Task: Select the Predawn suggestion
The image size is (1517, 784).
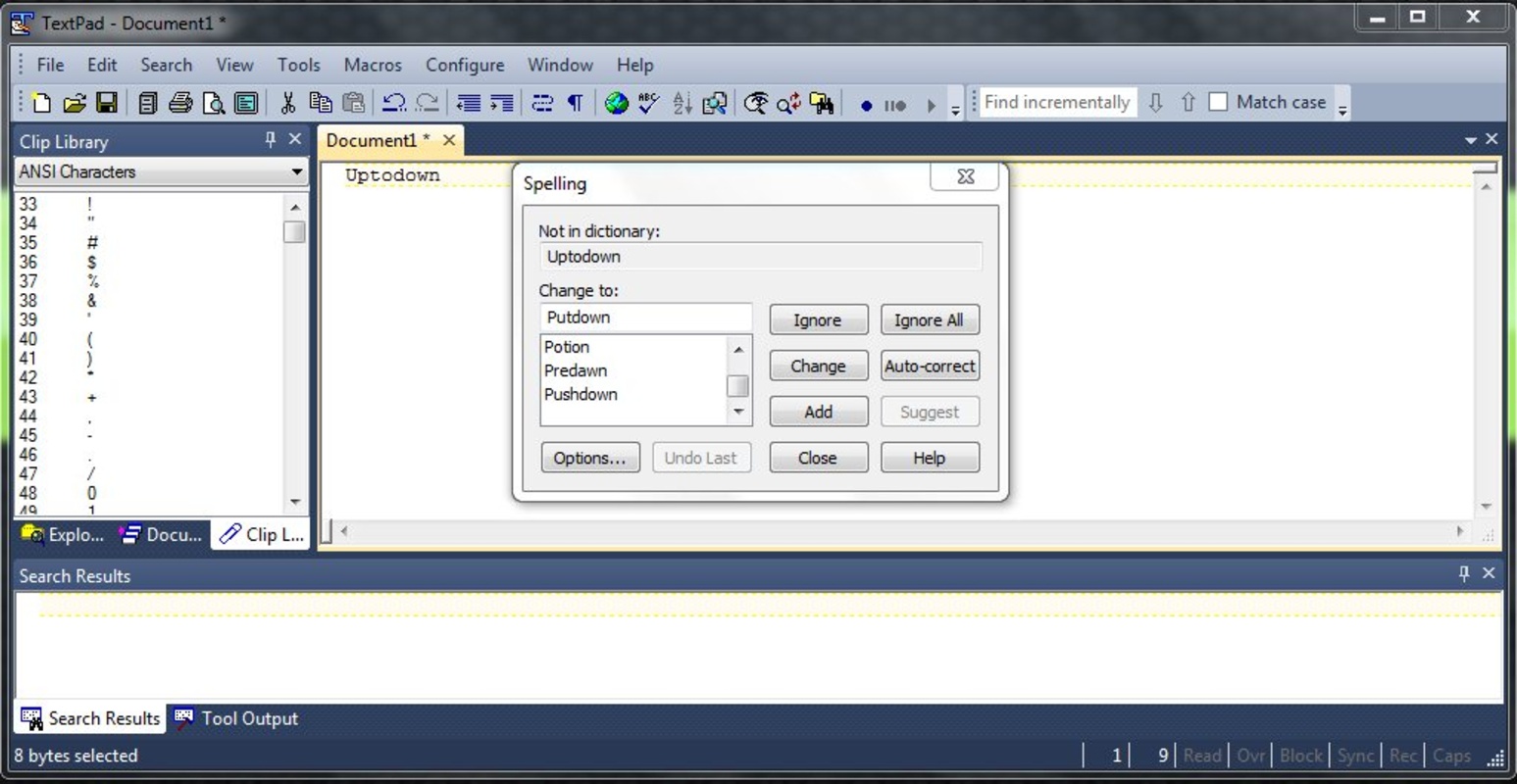Action: [576, 370]
